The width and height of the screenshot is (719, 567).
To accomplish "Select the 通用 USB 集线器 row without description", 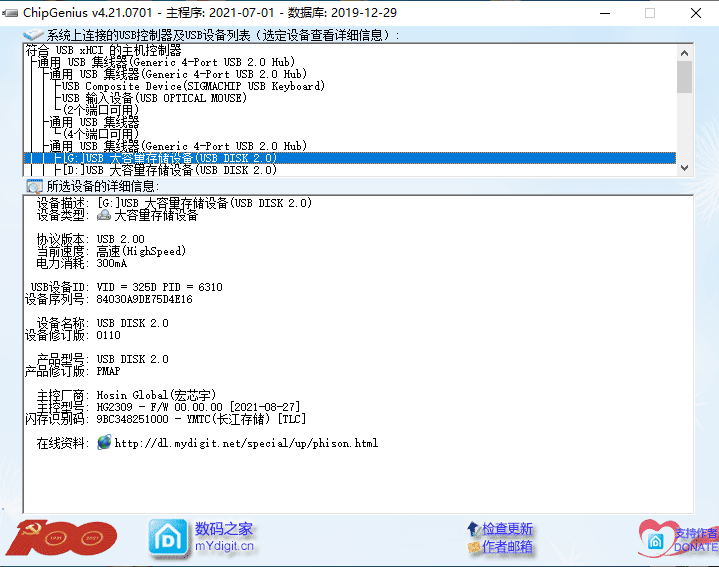I will click(94, 122).
